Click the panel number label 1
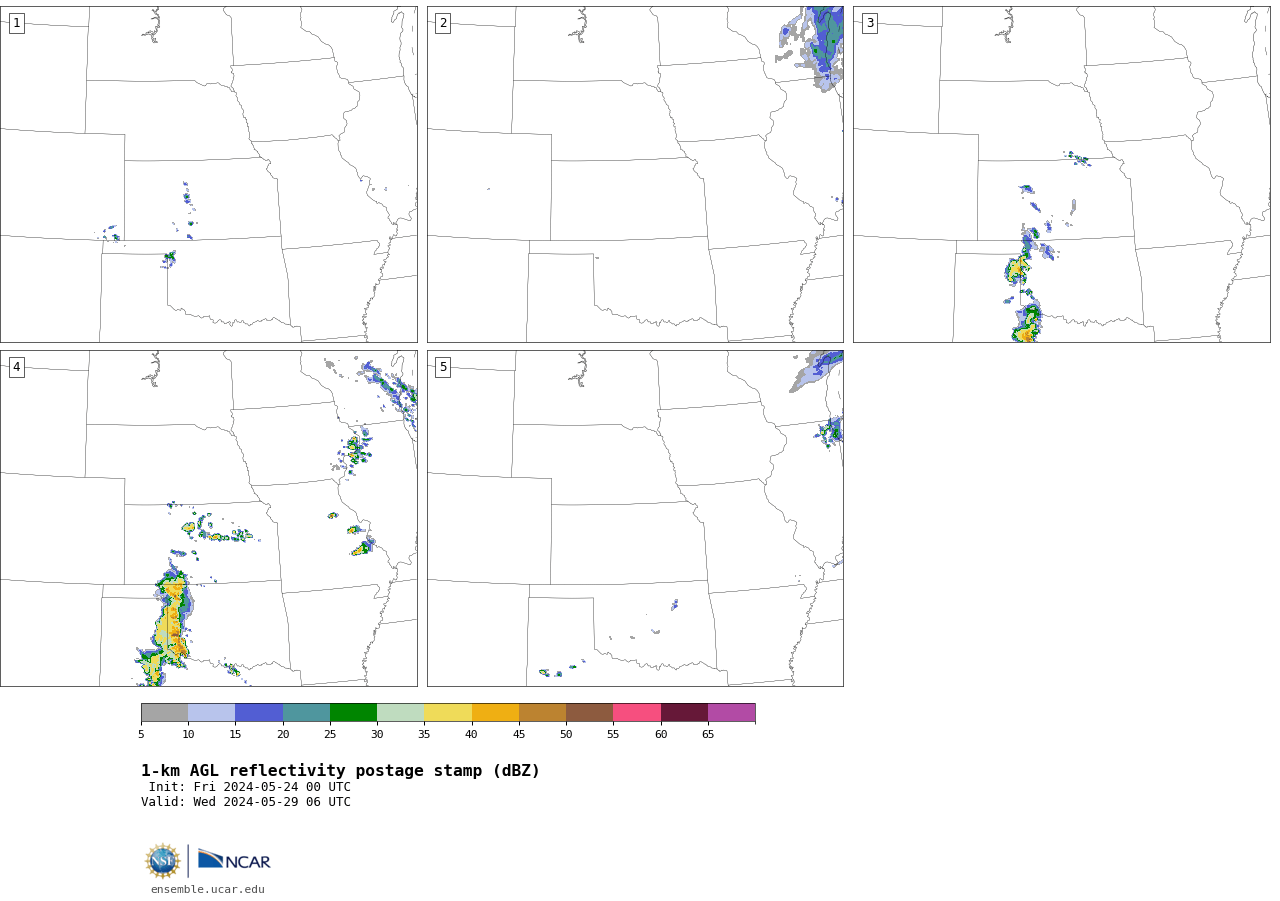Viewport: 1280px width, 901px height. [x=17, y=23]
